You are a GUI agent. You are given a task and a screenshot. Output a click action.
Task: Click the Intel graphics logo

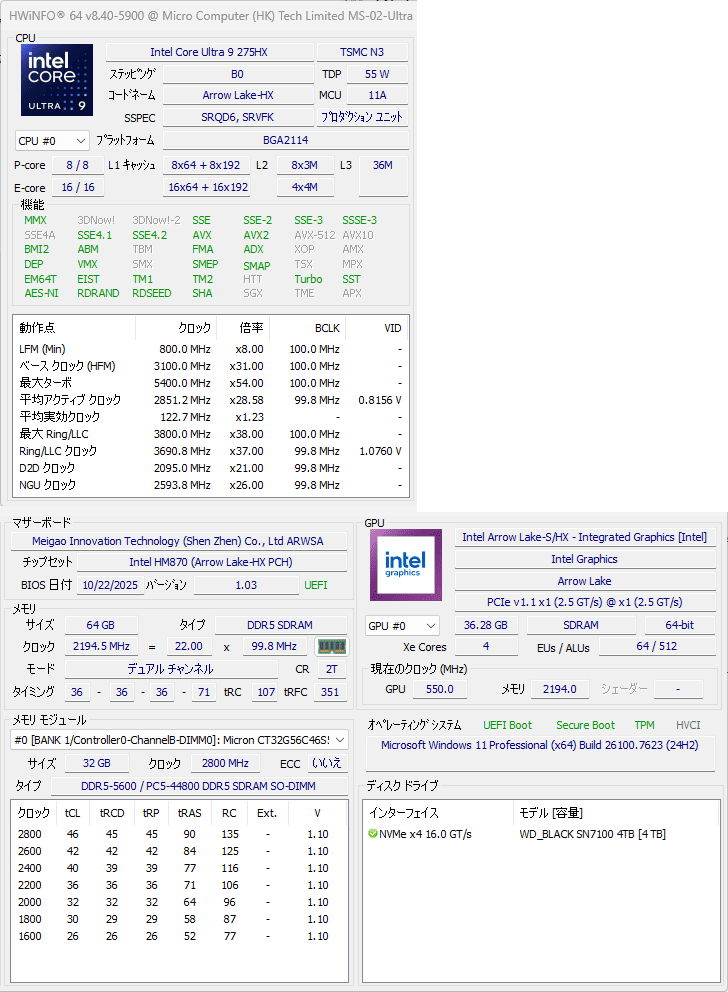(405, 564)
